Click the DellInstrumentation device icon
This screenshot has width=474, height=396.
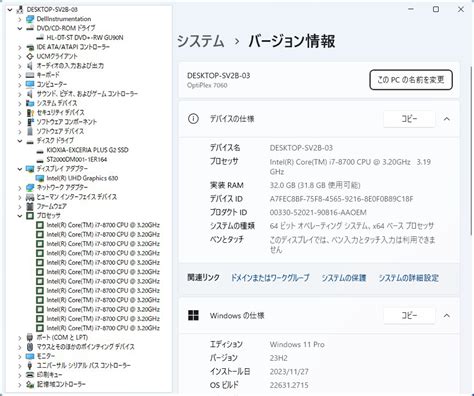click(x=30, y=19)
